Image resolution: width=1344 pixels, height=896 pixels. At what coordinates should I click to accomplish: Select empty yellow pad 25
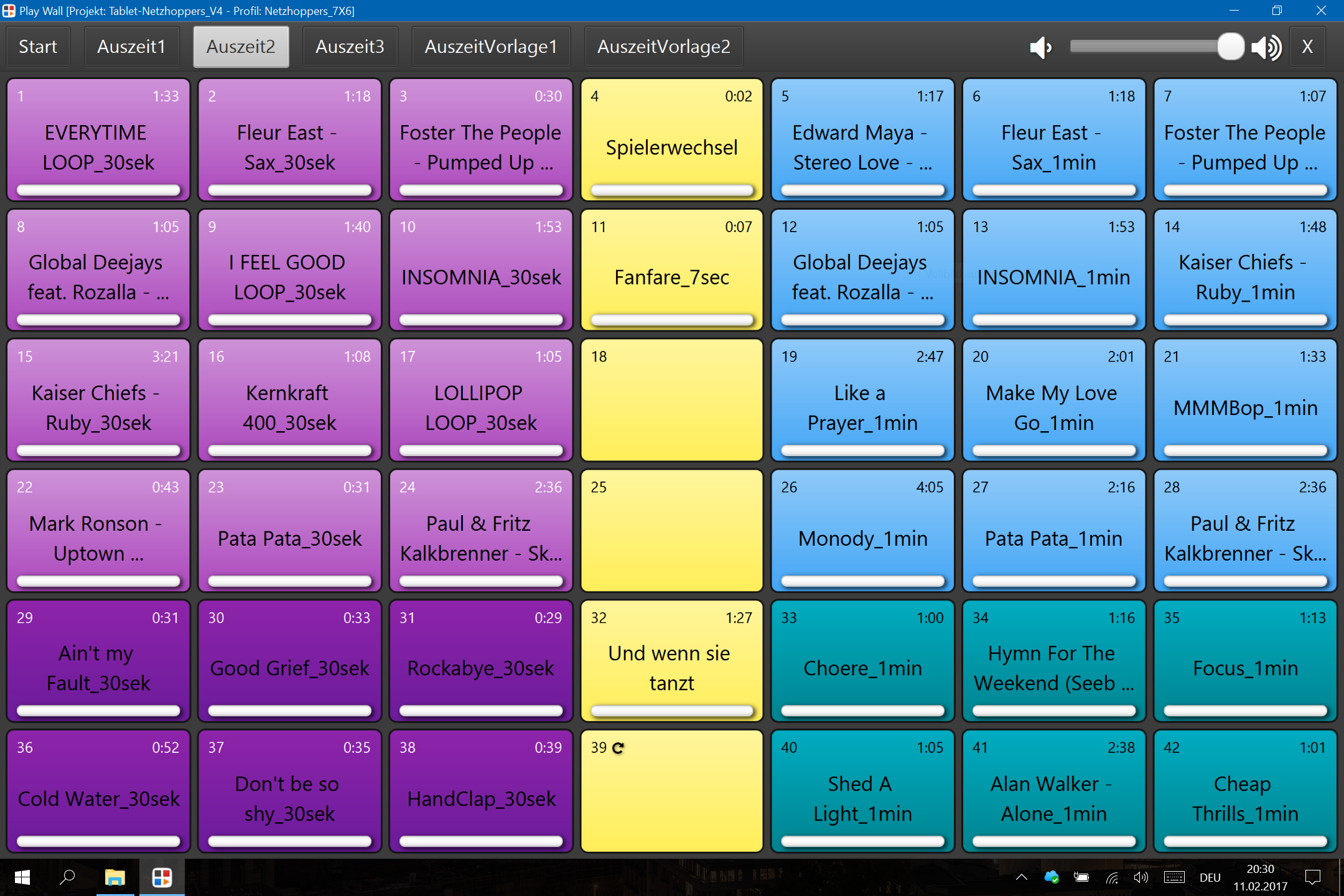(x=671, y=531)
